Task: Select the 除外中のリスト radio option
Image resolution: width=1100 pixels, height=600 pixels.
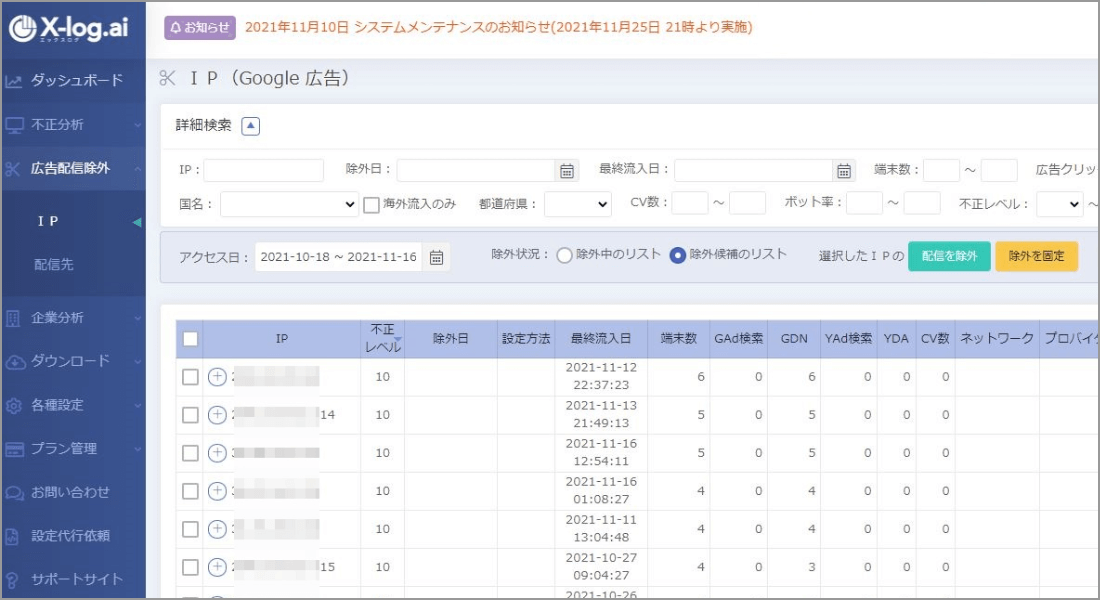Action: pos(564,255)
